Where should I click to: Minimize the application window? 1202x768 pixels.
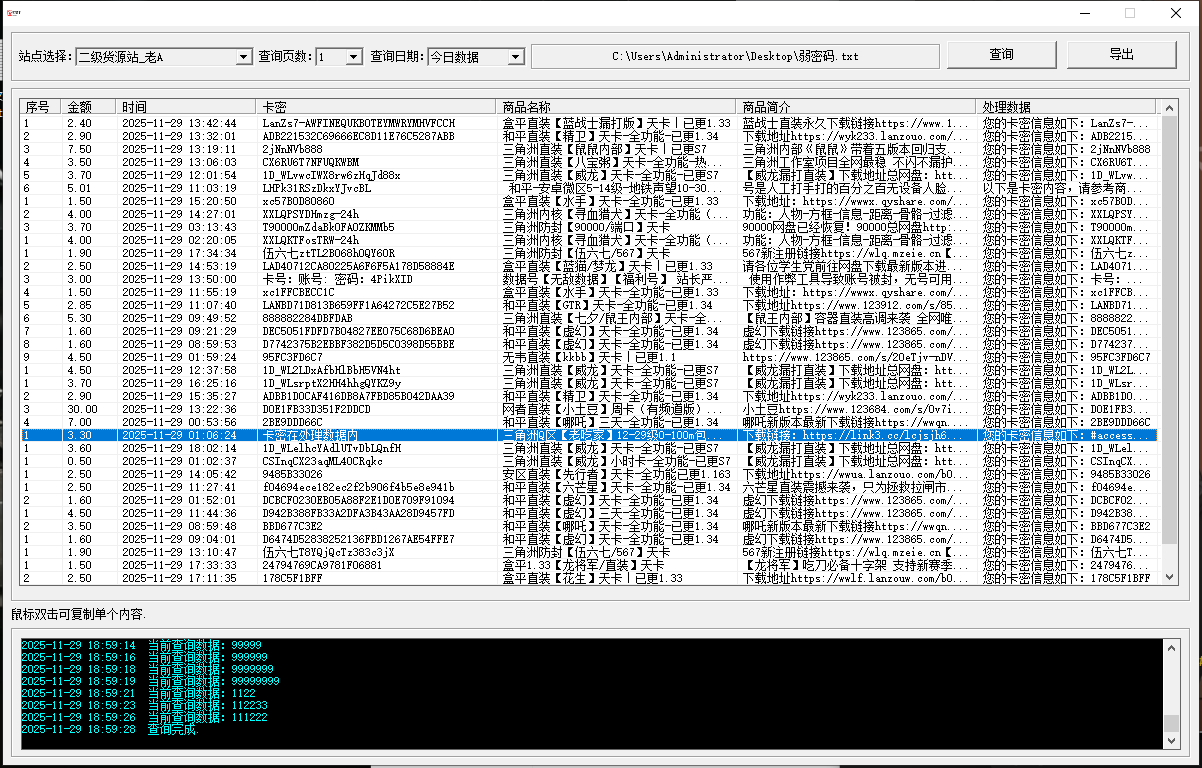pos(1084,13)
